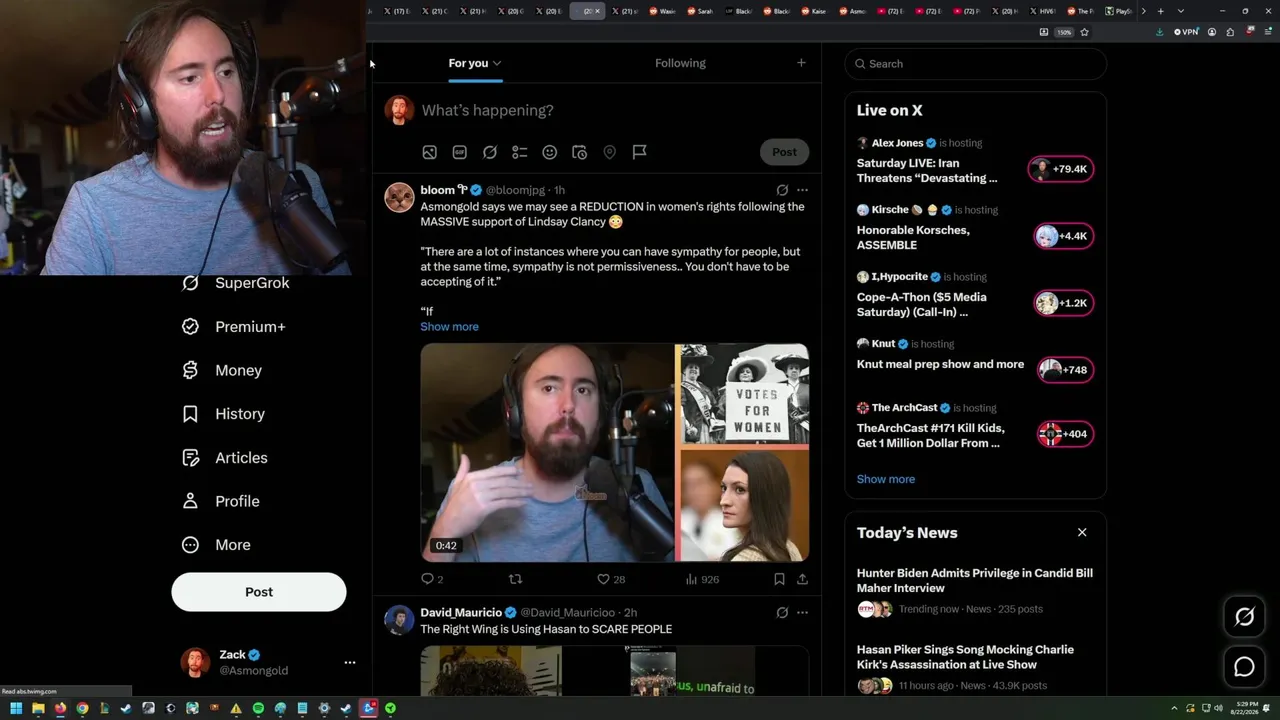
Task: Open bloom's profile avatar
Action: click(x=400, y=197)
